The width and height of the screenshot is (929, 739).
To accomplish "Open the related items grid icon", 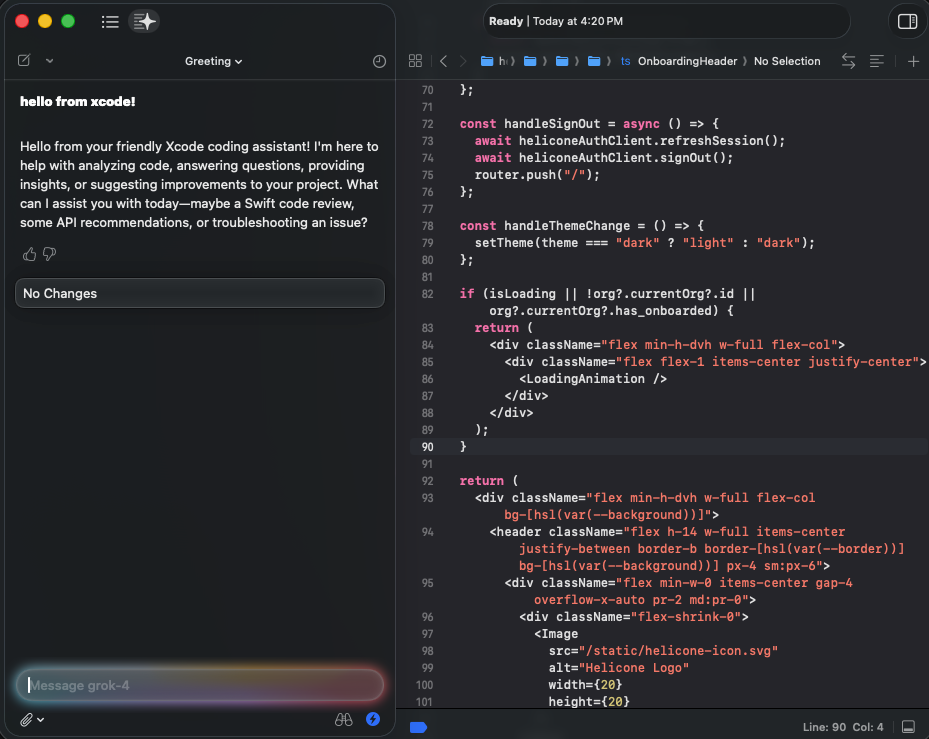I will tap(415, 60).
